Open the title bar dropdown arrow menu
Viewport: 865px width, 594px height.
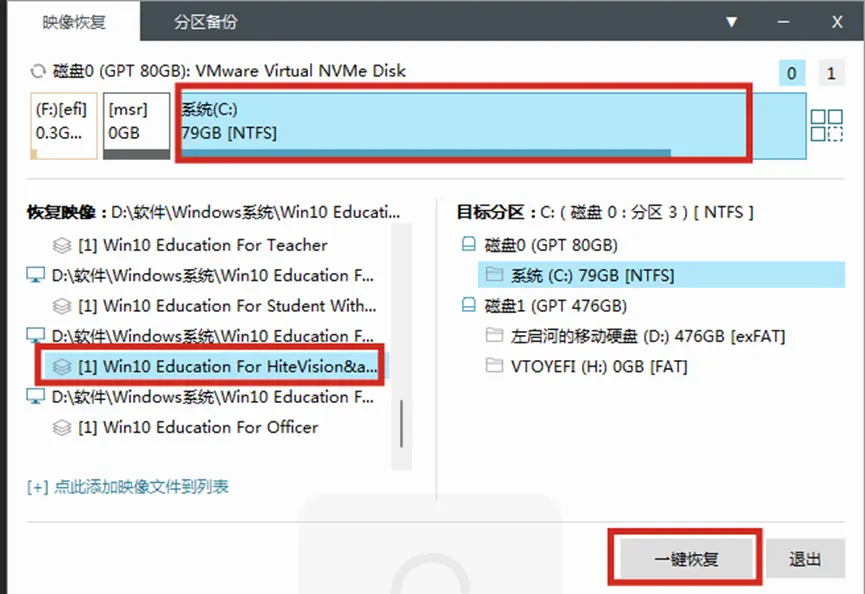(x=731, y=22)
